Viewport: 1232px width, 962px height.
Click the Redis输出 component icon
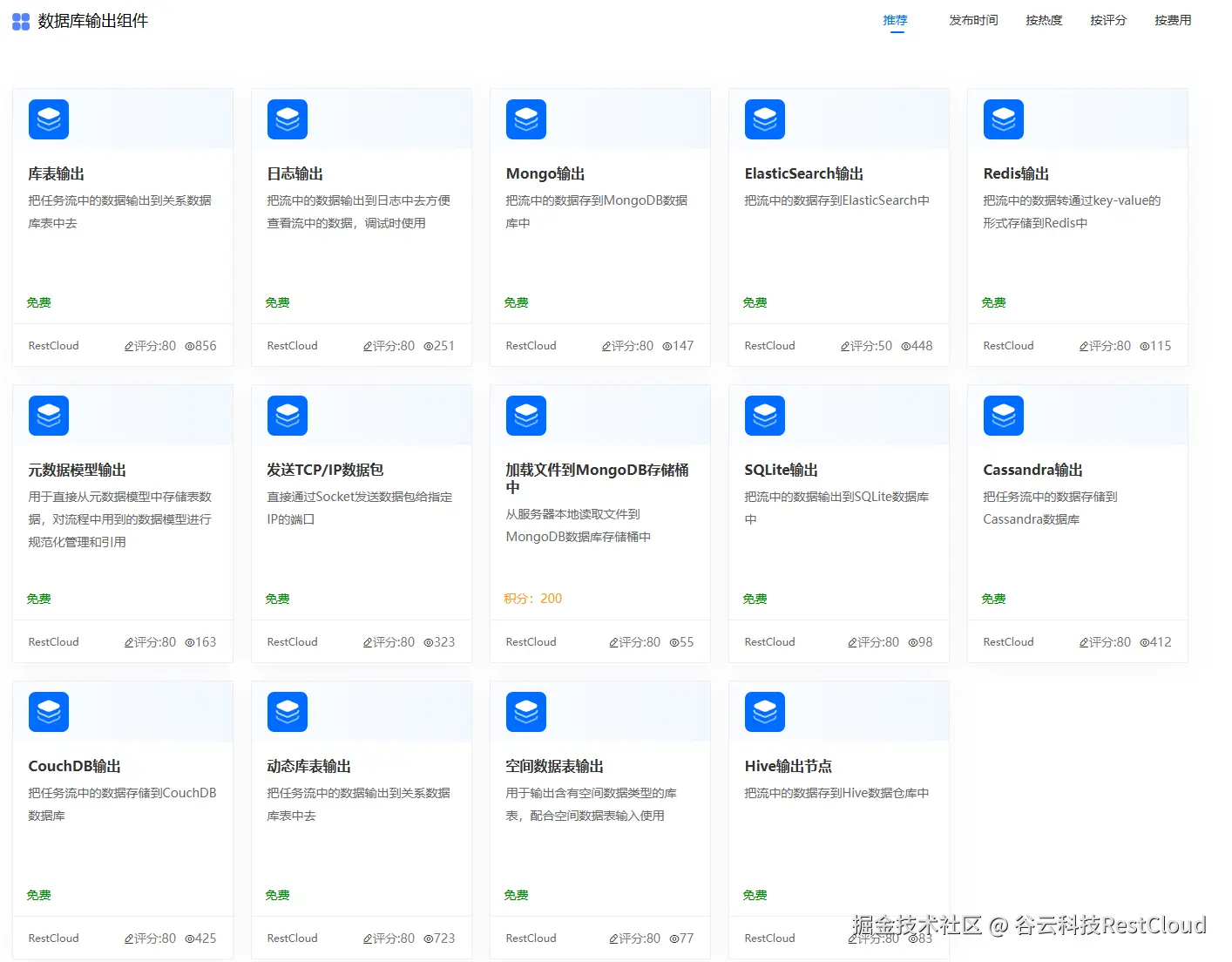point(1003,119)
